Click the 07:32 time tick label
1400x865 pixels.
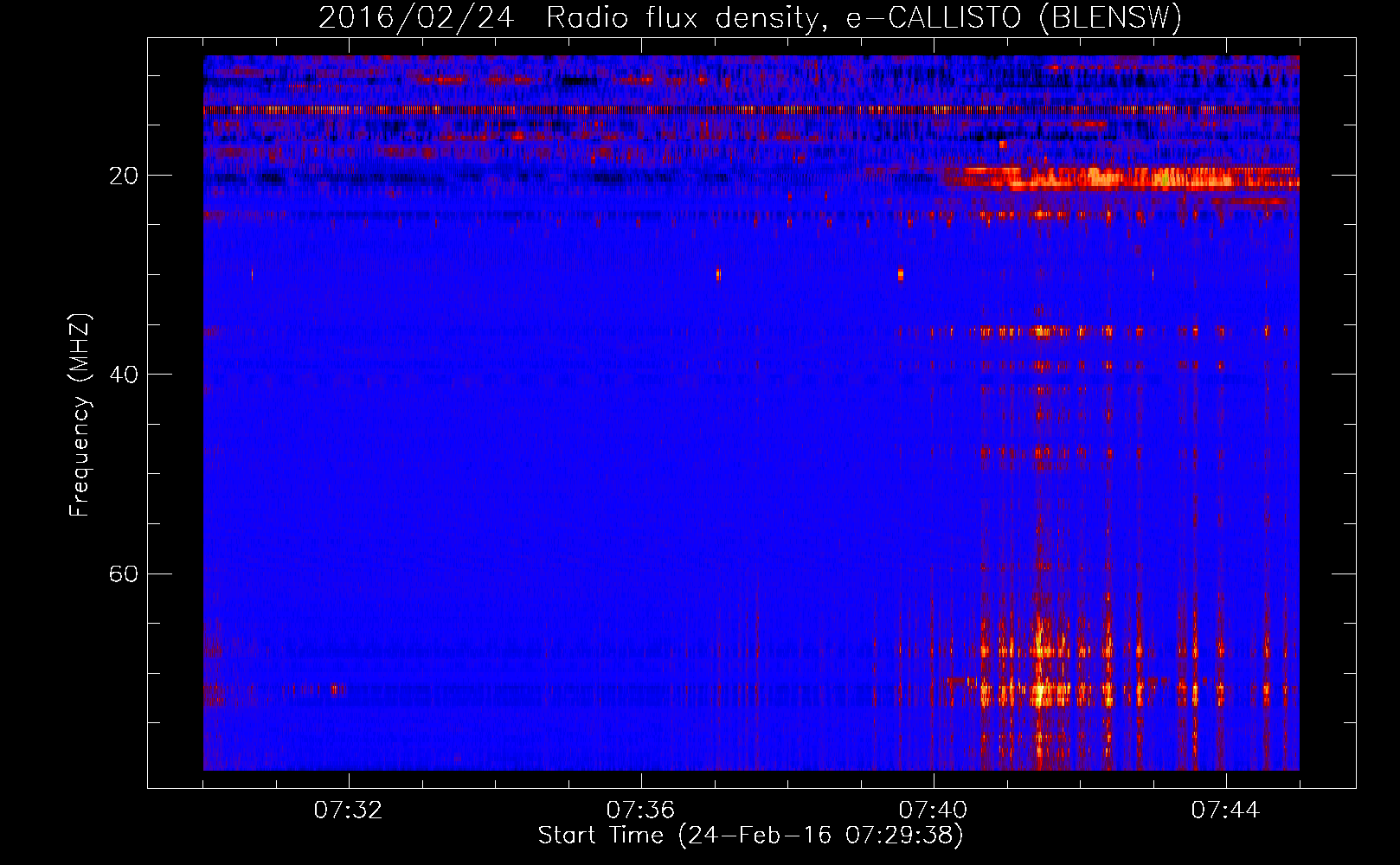(348, 811)
